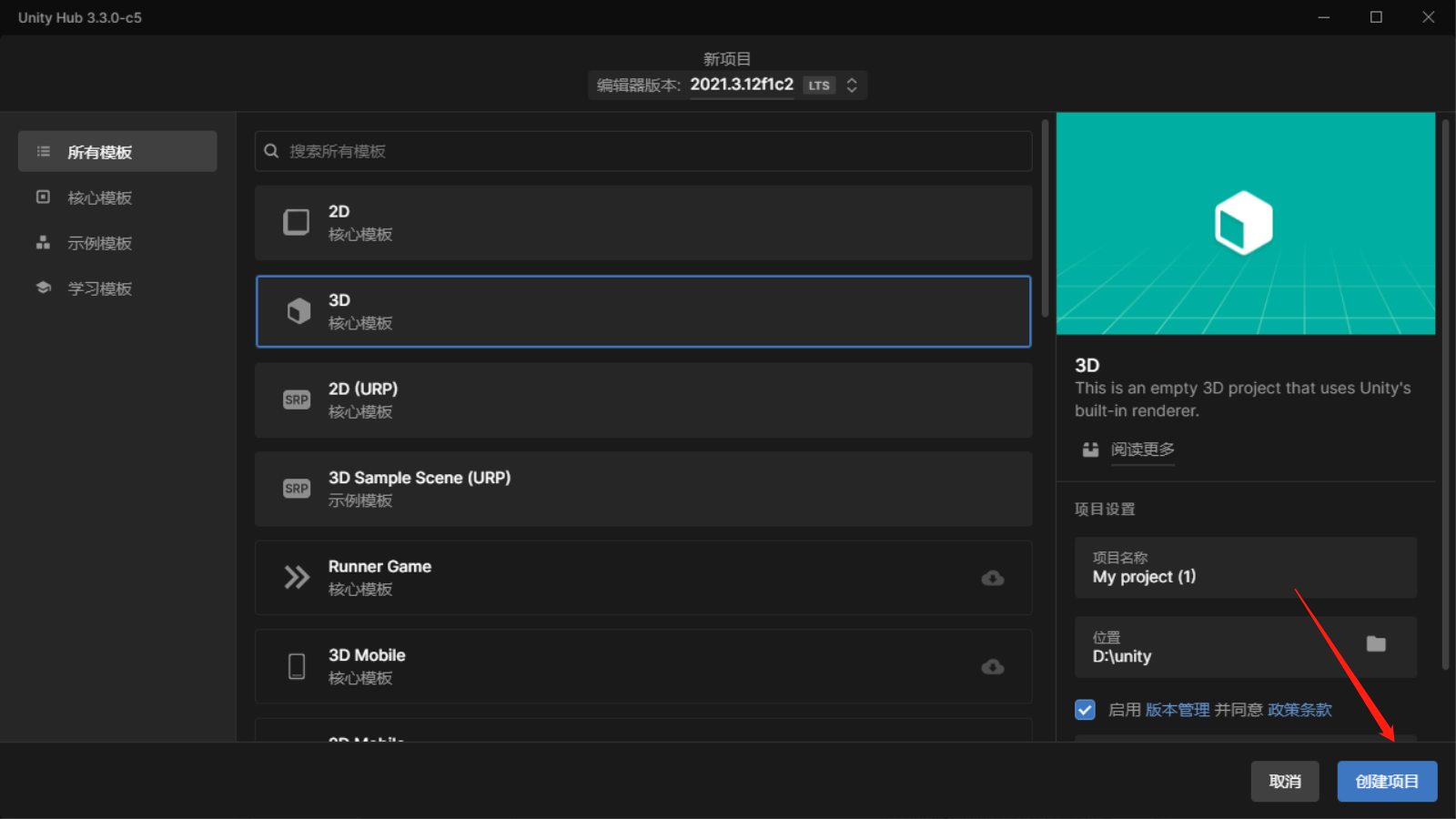The image size is (1456, 819).
Task: Browse location with the folder icon
Action: click(x=1376, y=644)
